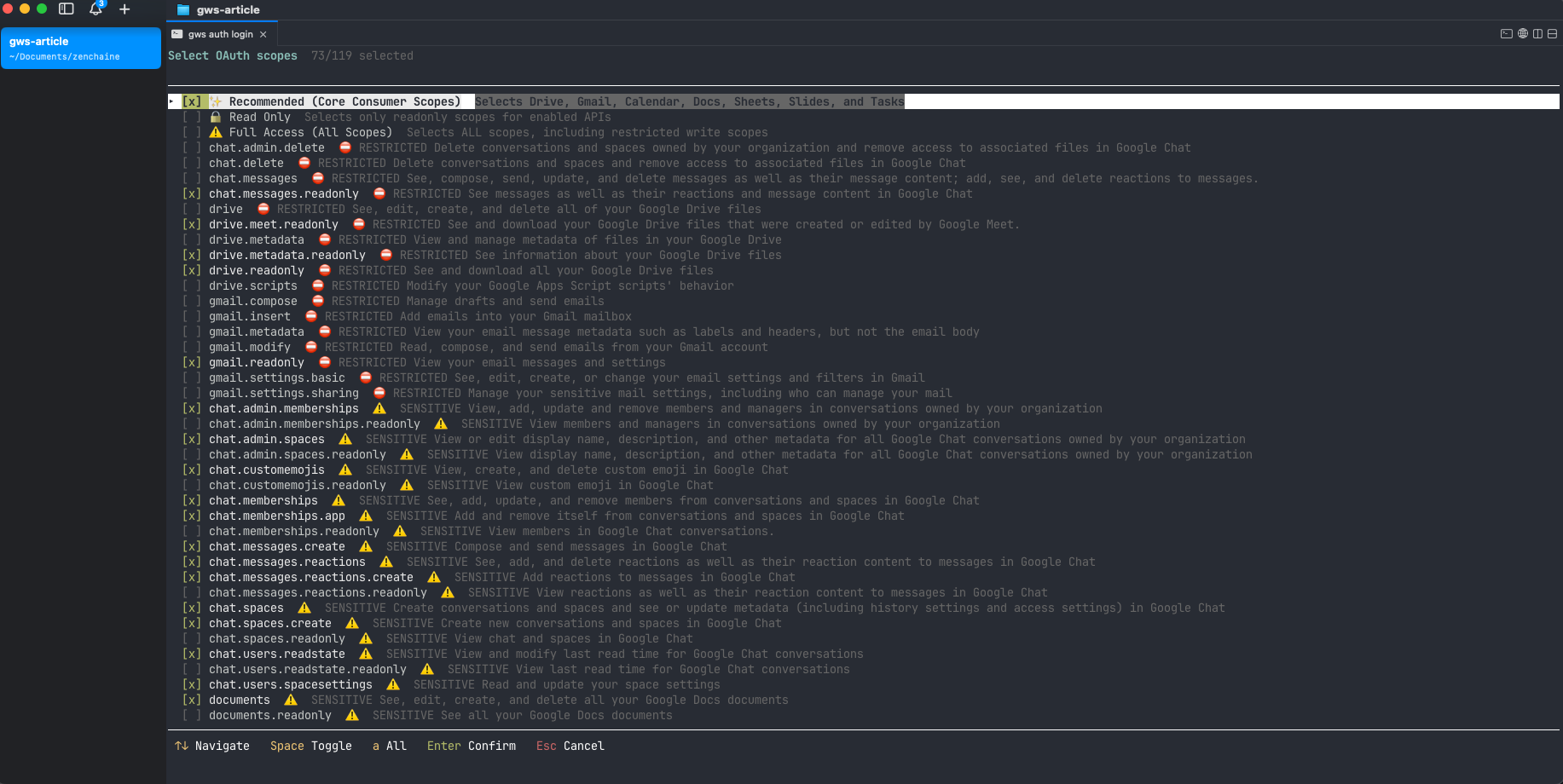Open the notifications bell
The width and height of the screenshot is (1563, 784).
click(x=96, y=9)
